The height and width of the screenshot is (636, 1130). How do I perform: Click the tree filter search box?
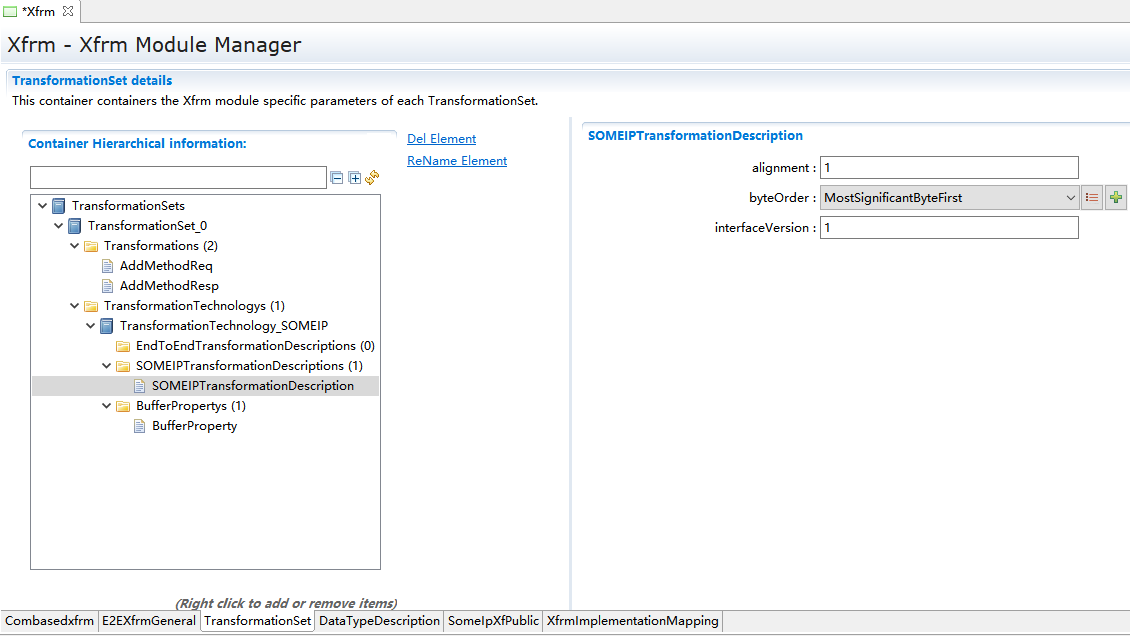tap(178, 178)
